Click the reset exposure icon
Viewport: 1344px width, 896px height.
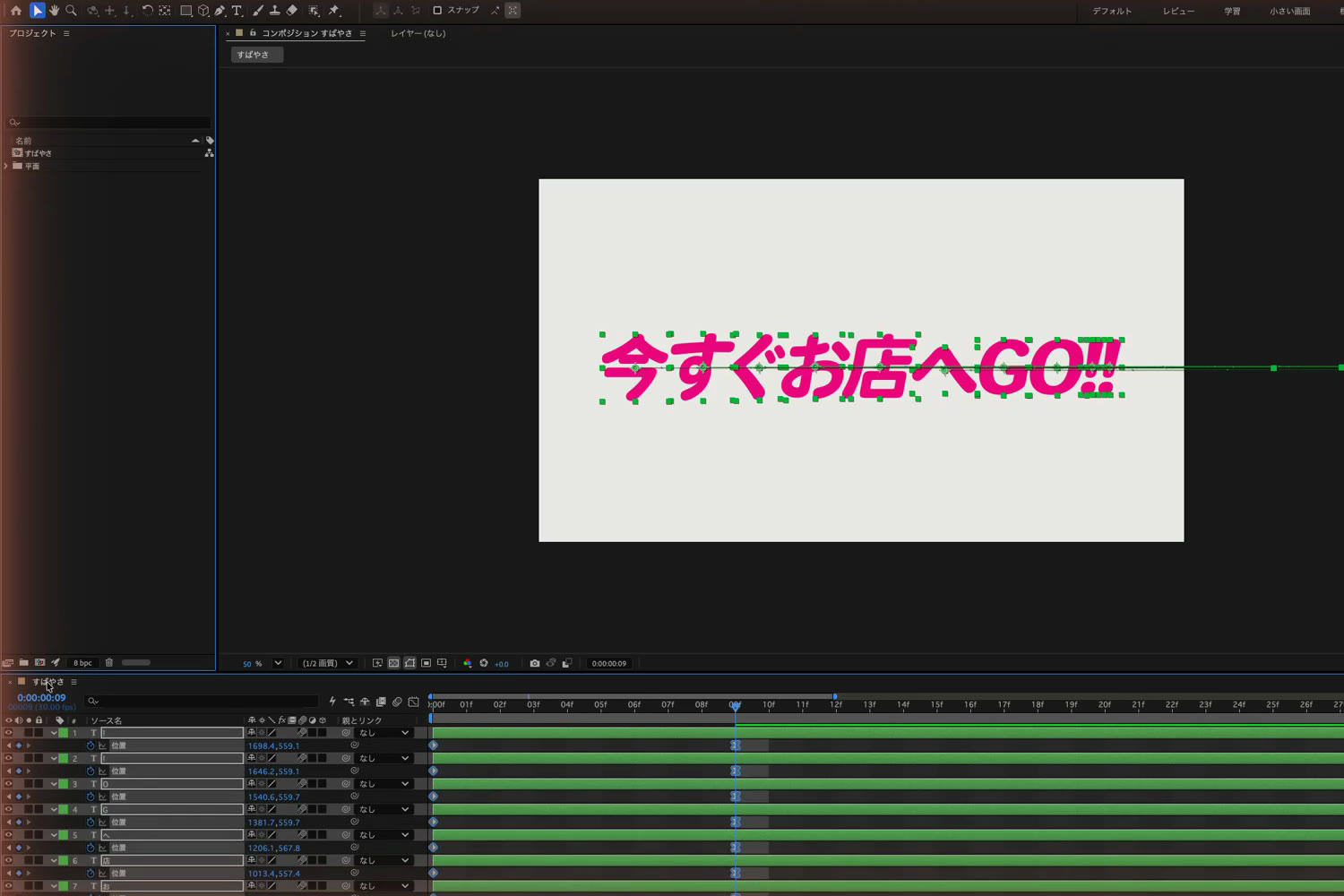(484, 663)
